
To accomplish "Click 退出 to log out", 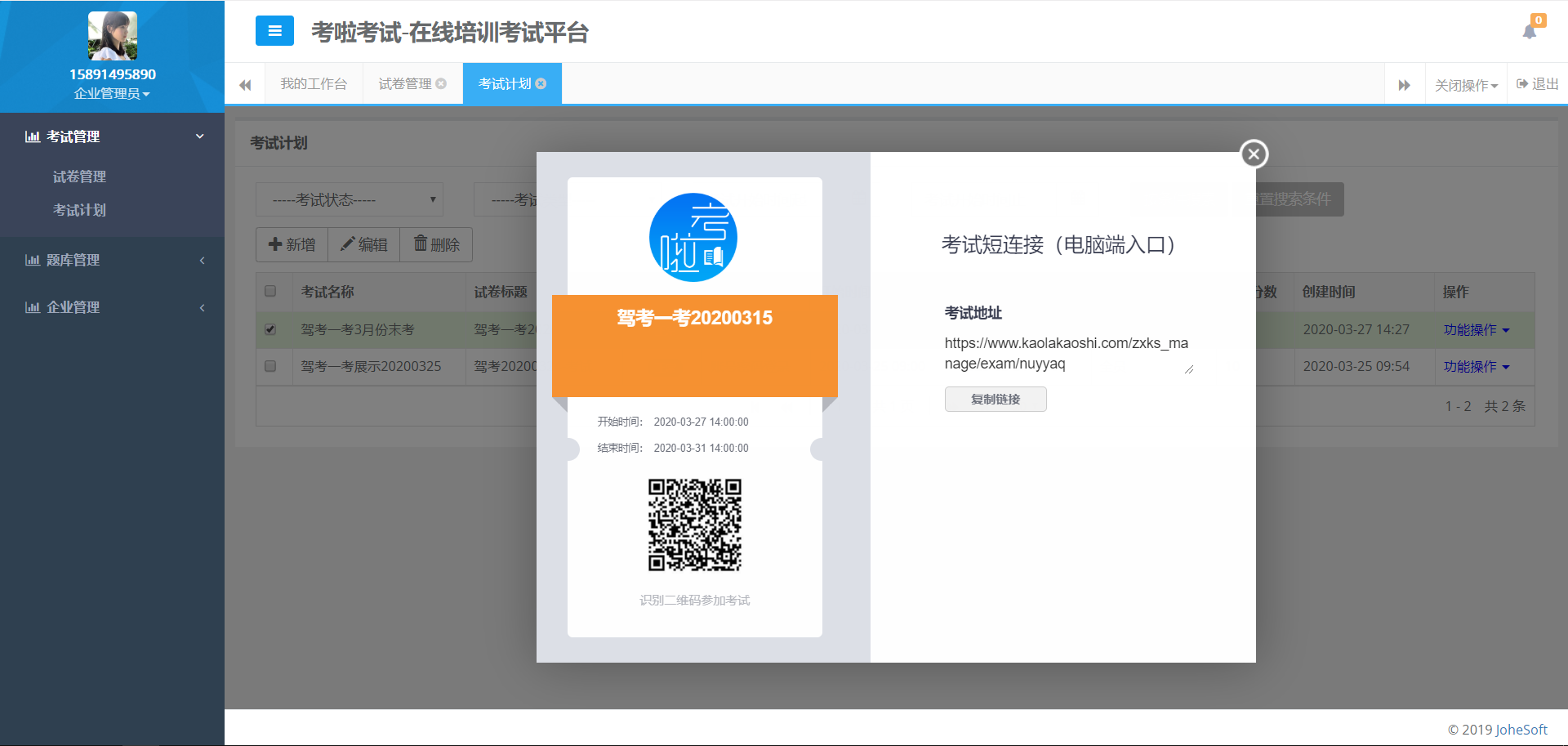I will (1538, 84).
